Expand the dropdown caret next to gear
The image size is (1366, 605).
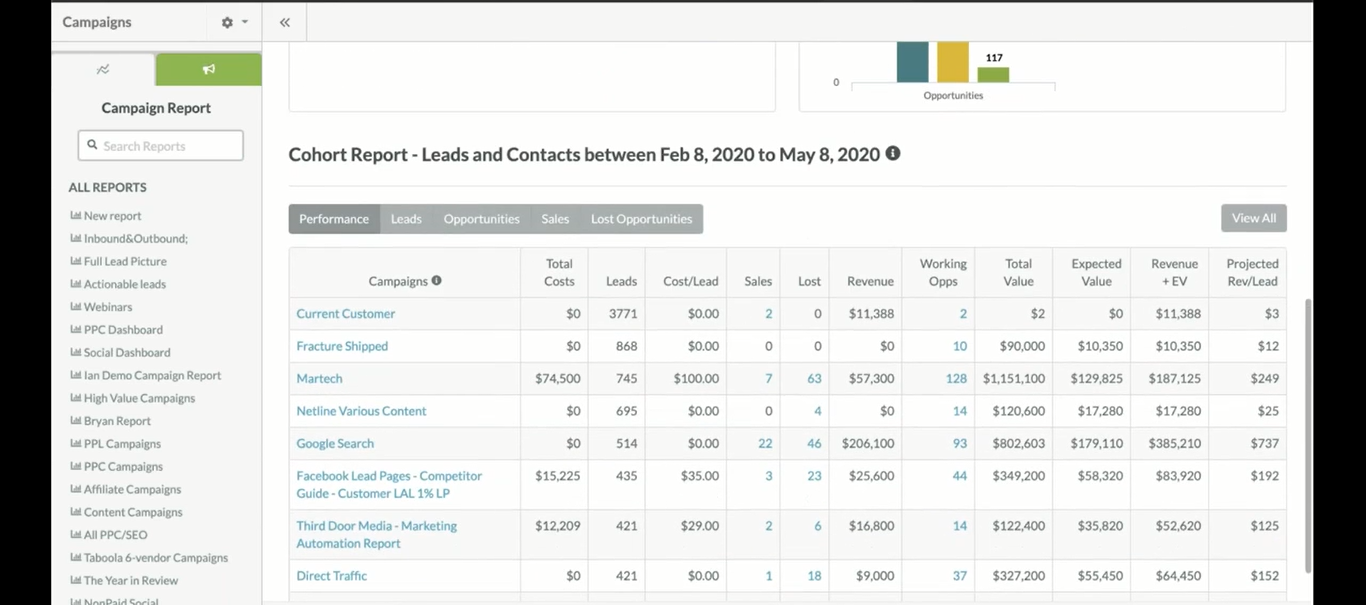click(x=245, y=22)
